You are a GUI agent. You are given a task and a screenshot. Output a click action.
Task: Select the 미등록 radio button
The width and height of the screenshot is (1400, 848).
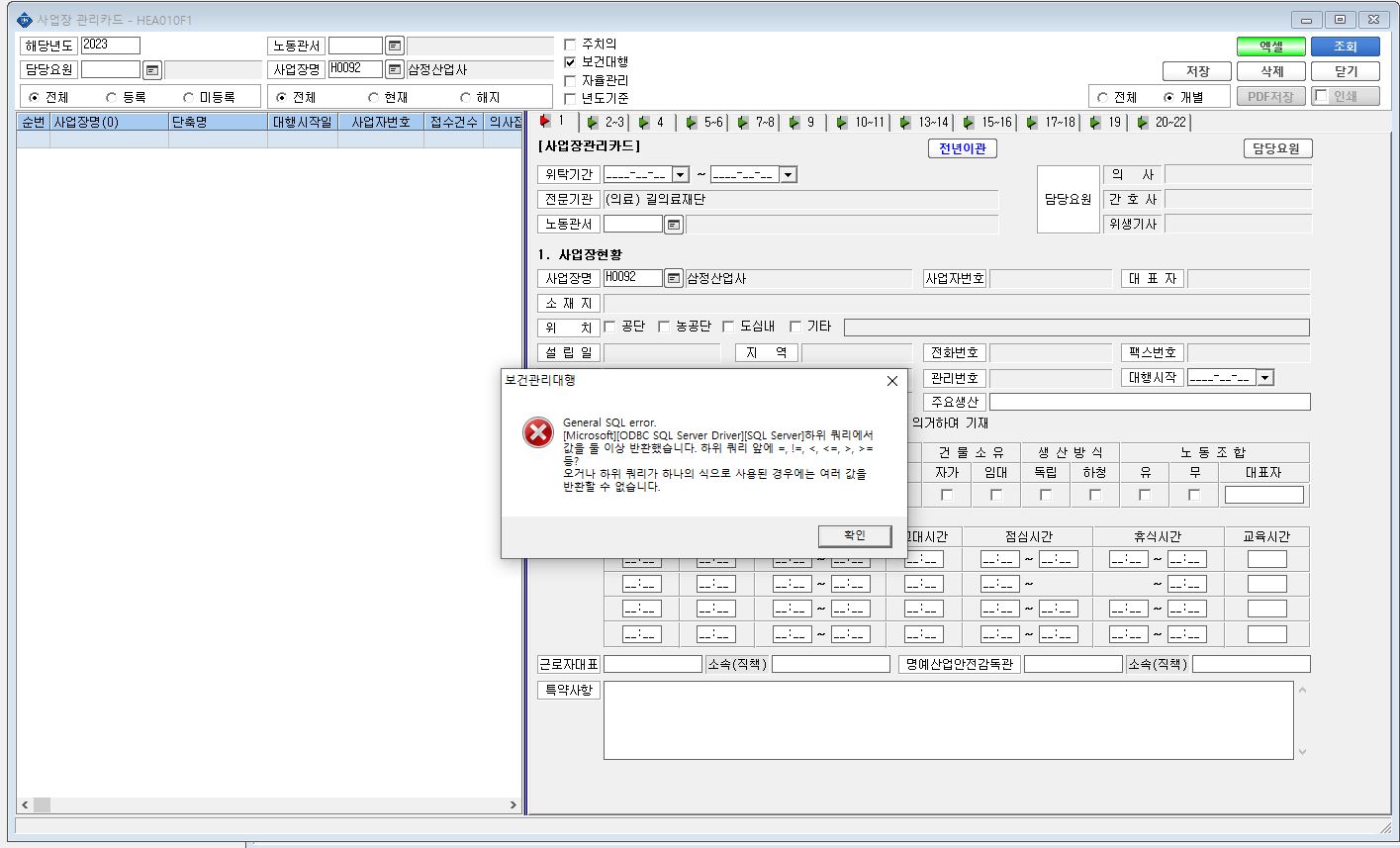pyautogui.click(x=189, y=97)
